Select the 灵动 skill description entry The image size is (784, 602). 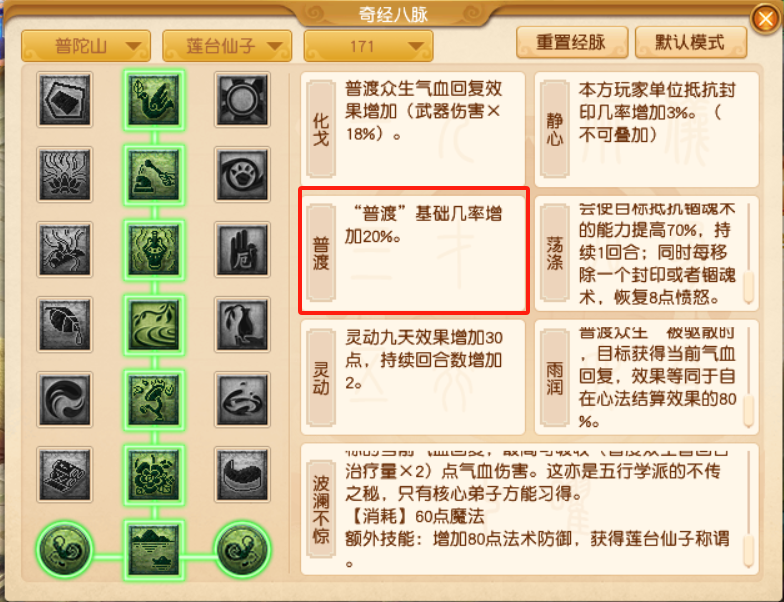pyautogui.click(x=413, y=378)
